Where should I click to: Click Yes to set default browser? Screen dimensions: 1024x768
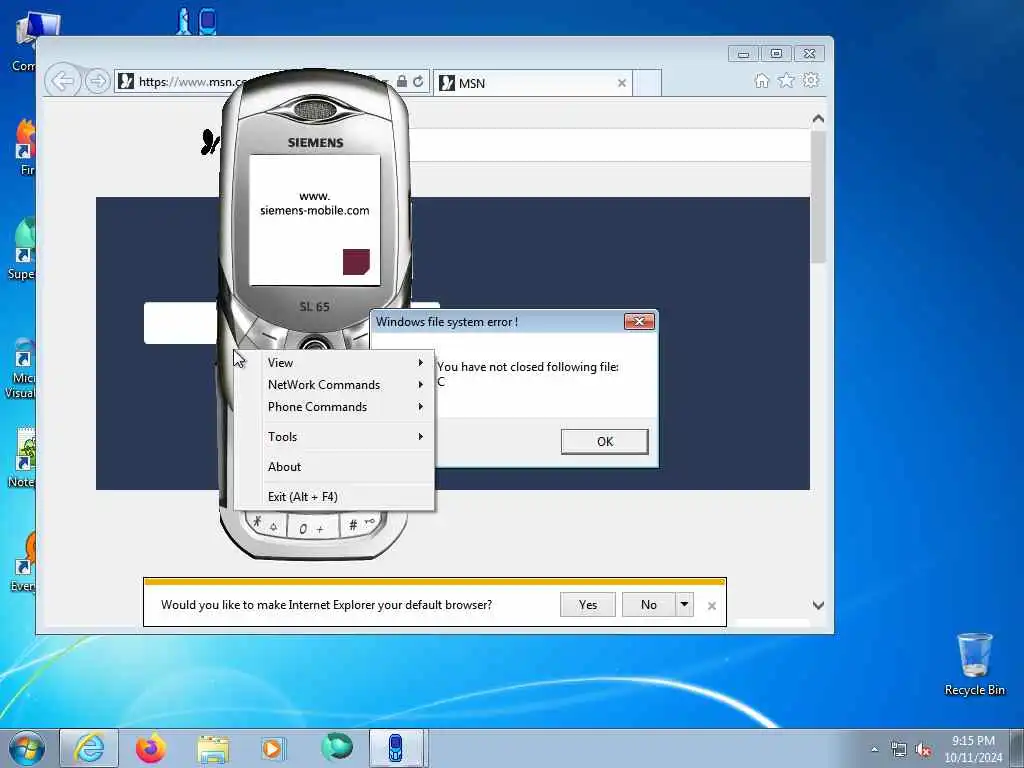[588, 605]
